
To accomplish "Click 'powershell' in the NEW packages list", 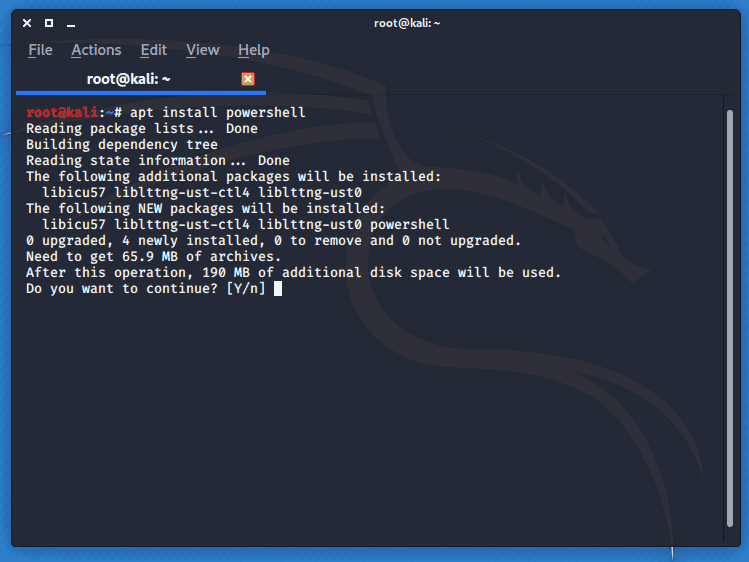I will 409,224.
